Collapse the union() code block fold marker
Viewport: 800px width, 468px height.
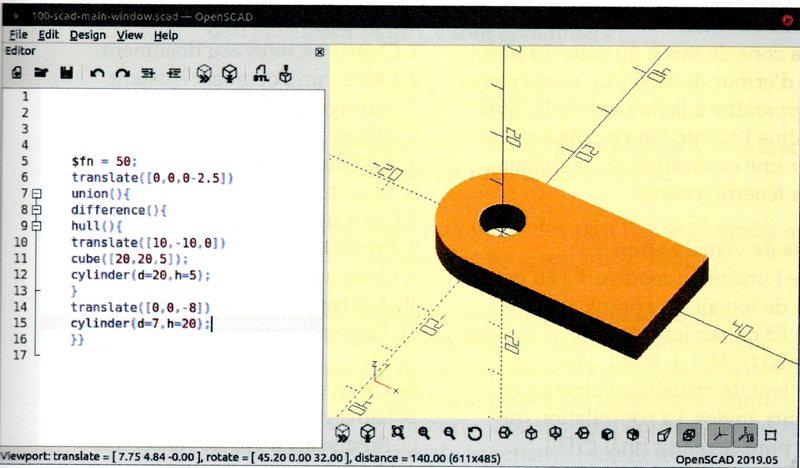tap(37, 194)
